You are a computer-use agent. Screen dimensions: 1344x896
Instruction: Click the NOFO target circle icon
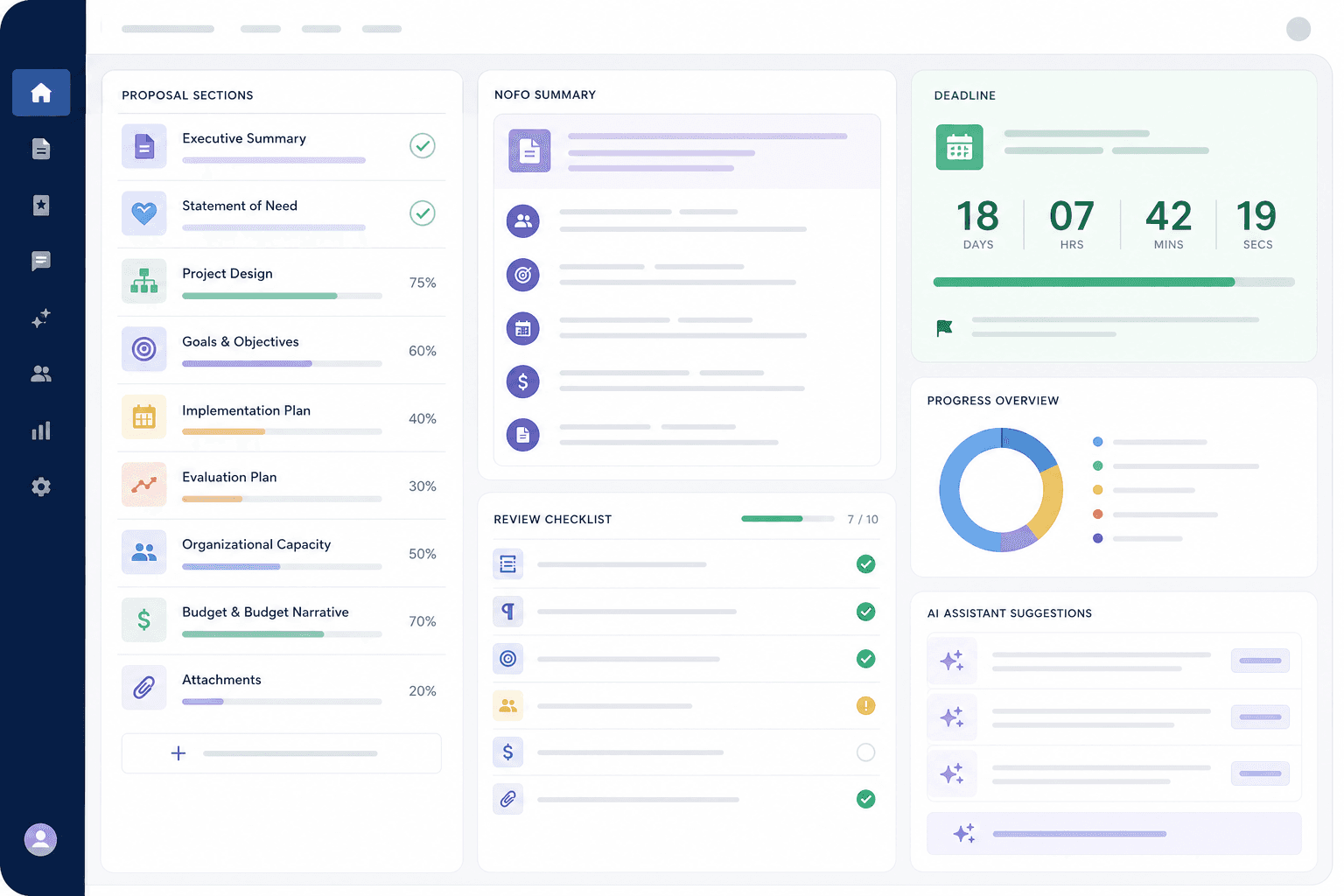click(x=523, y=275)
